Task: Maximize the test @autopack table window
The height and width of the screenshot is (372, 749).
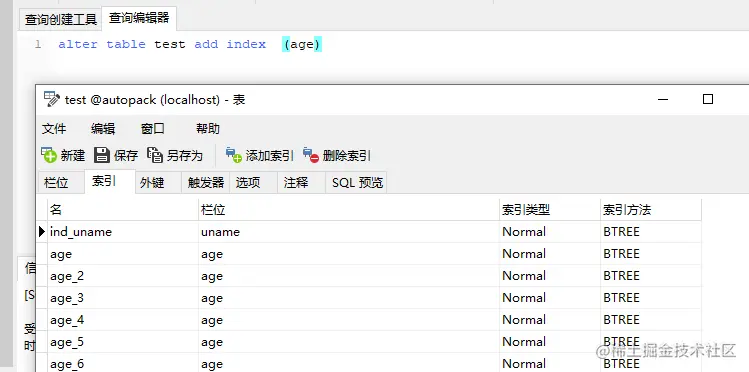Action: pos(708,99)
